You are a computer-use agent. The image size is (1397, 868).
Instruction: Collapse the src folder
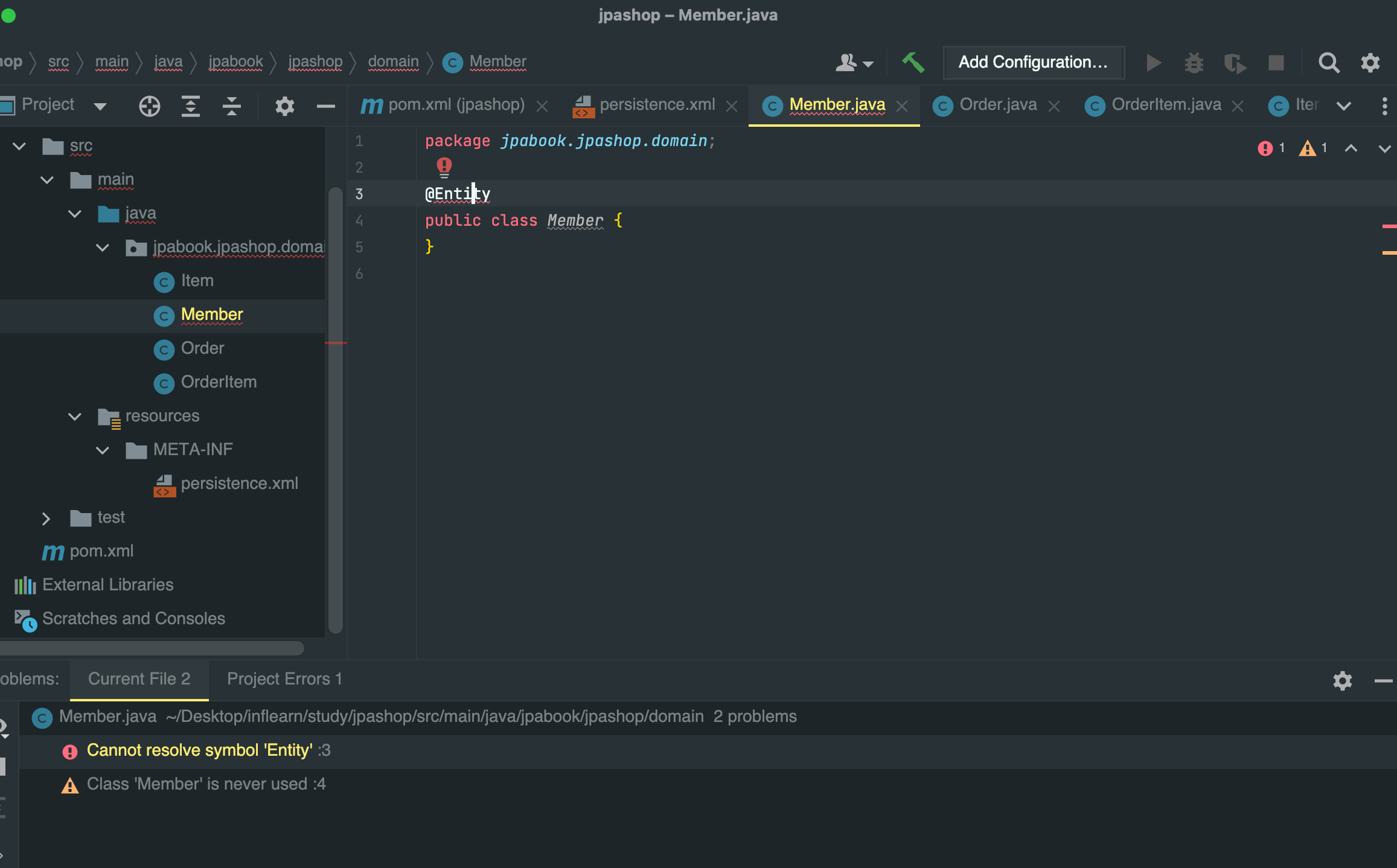coord(19,146)
